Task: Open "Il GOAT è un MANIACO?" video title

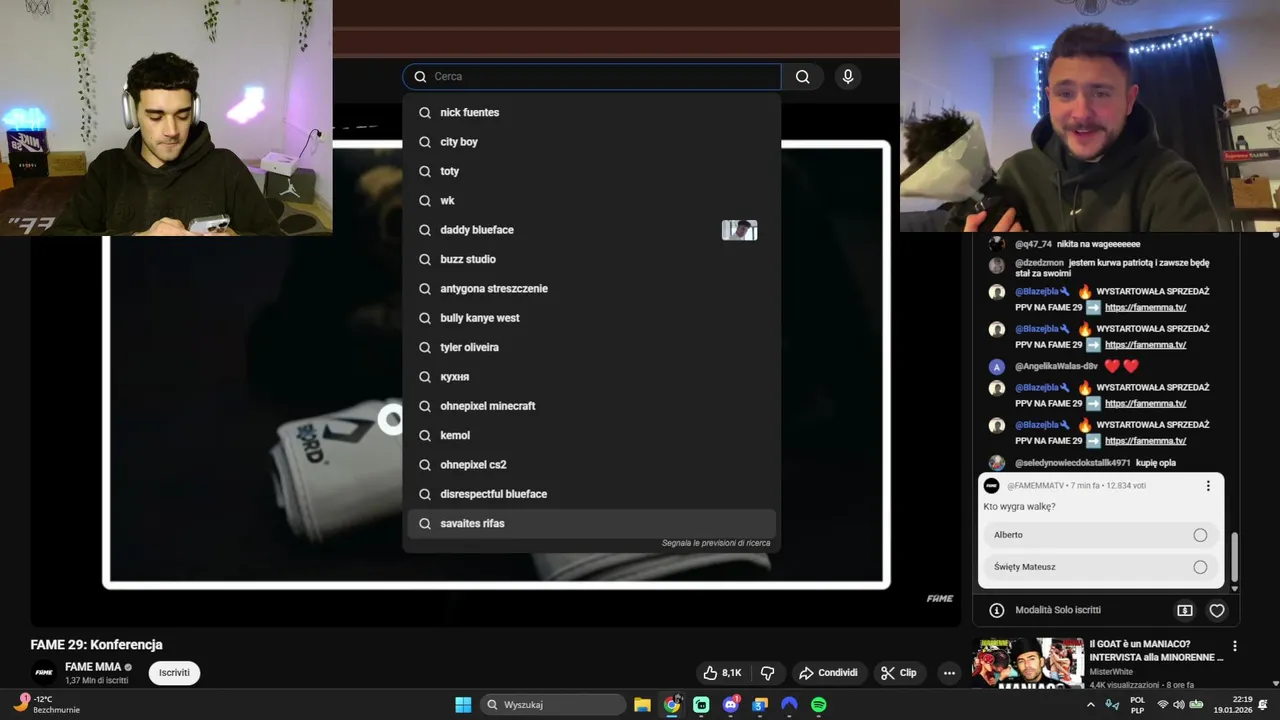Action: 1157,651
